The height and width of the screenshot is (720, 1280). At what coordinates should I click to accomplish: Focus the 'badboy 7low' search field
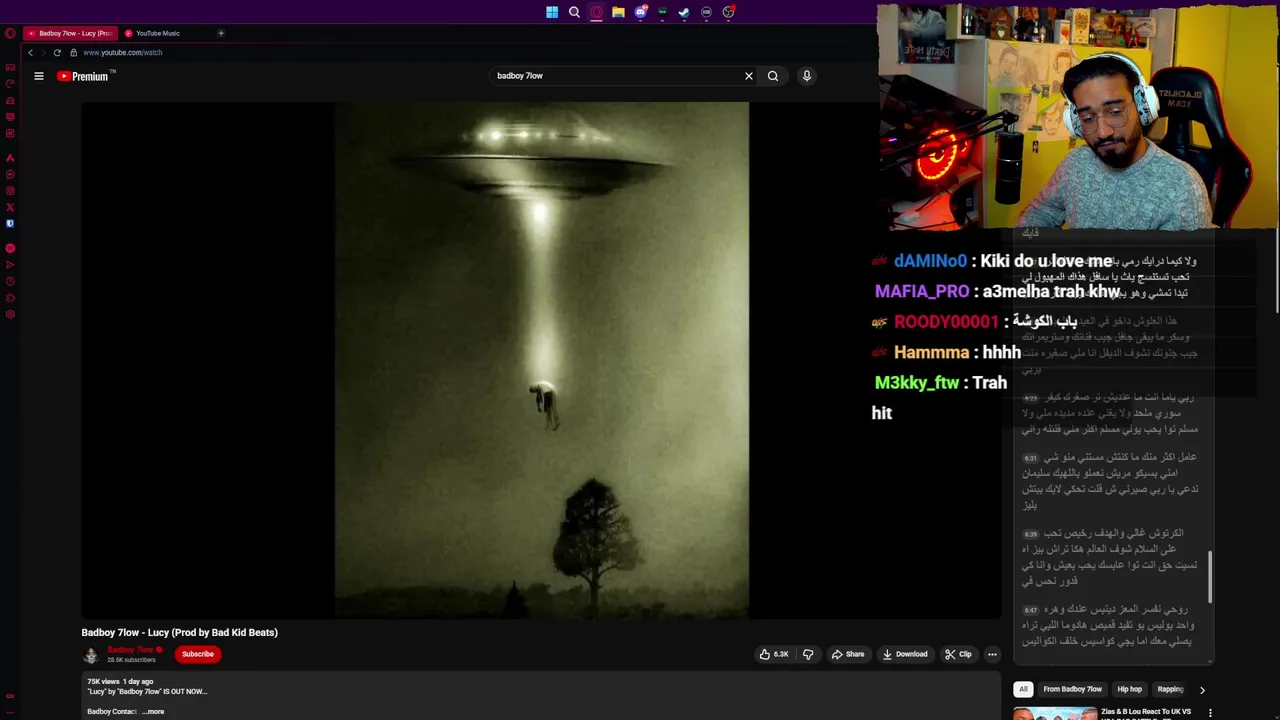point(615,76)
